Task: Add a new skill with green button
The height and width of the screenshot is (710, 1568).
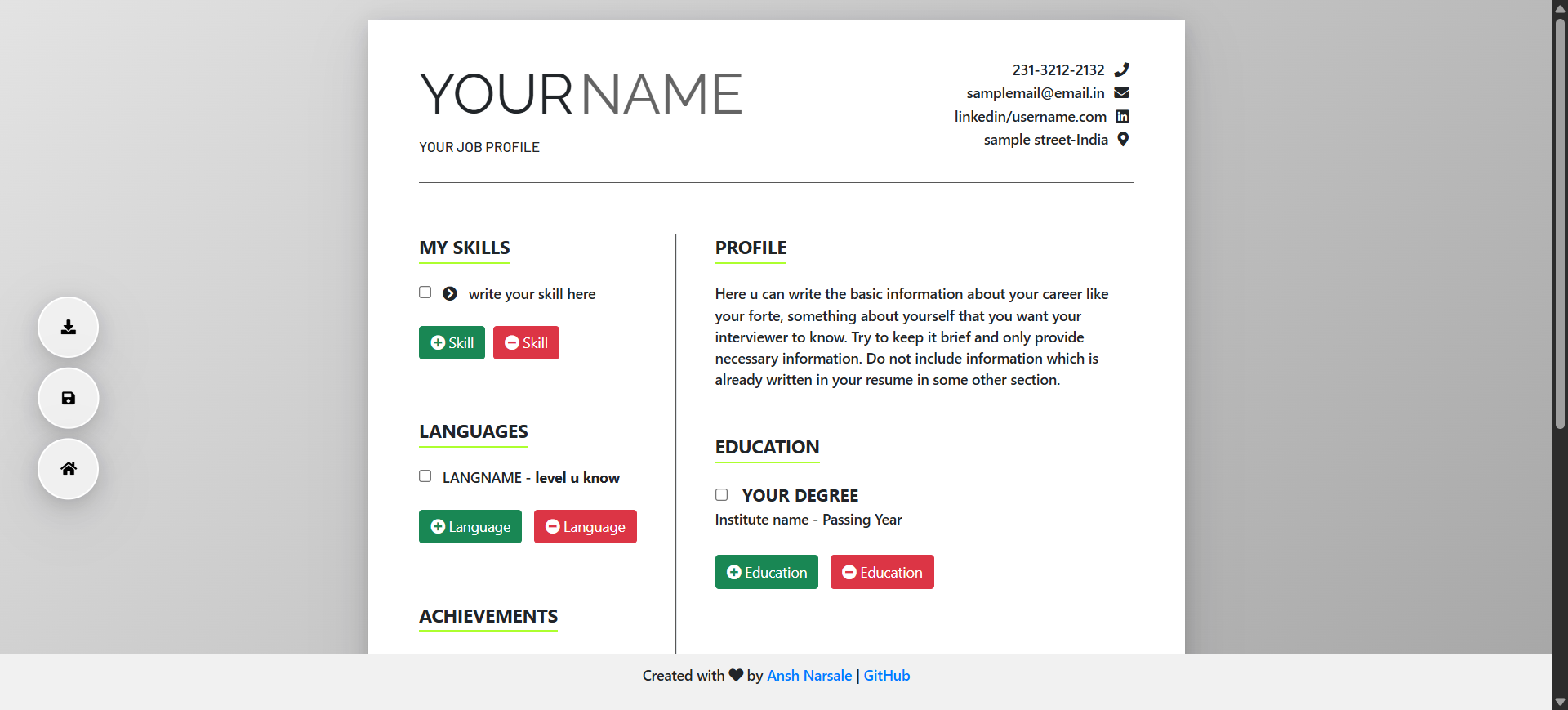Action: pyautogui.click(x=452, y=343)
